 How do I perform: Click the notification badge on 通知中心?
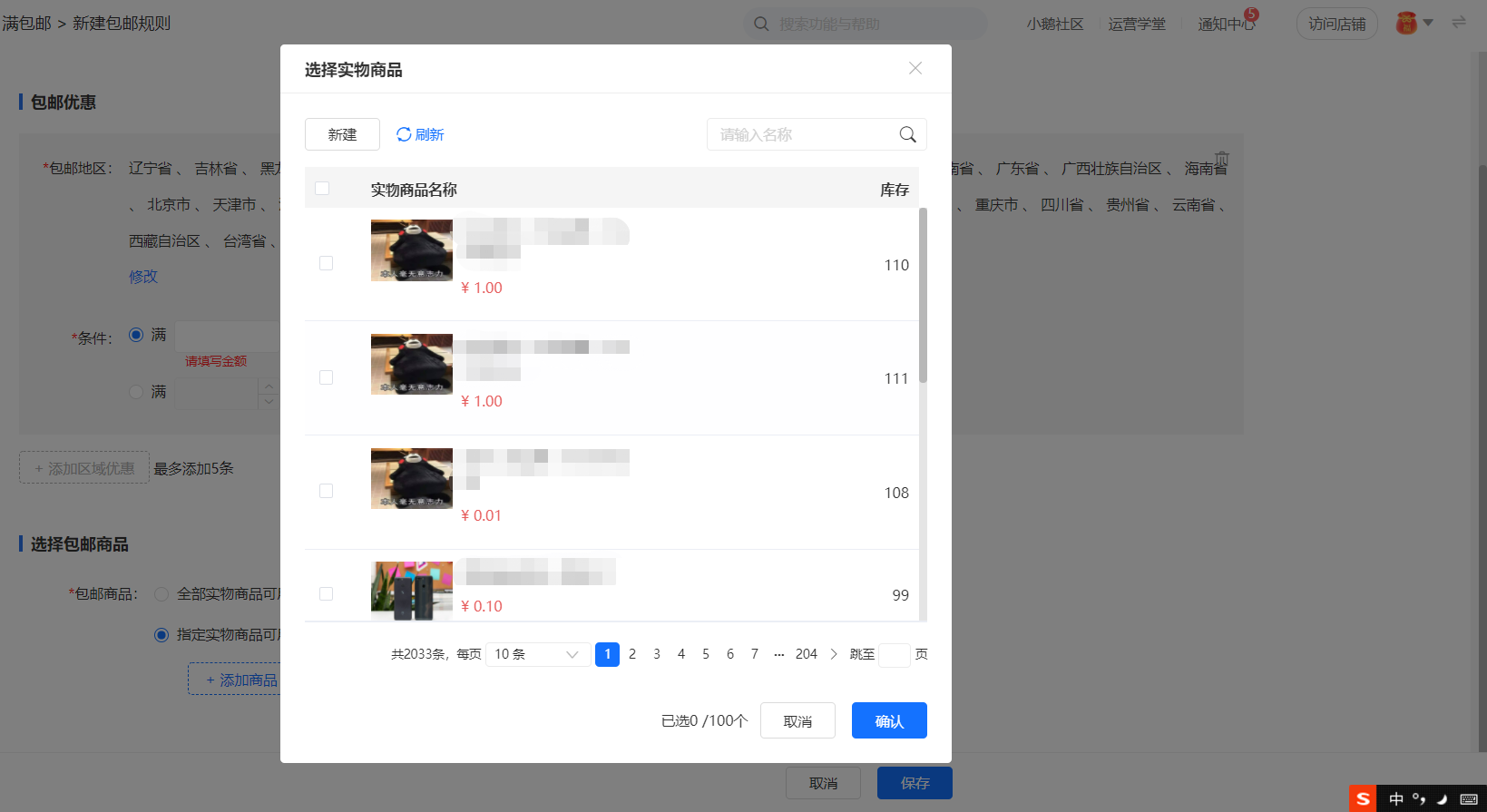click(x=1251, y=14)
